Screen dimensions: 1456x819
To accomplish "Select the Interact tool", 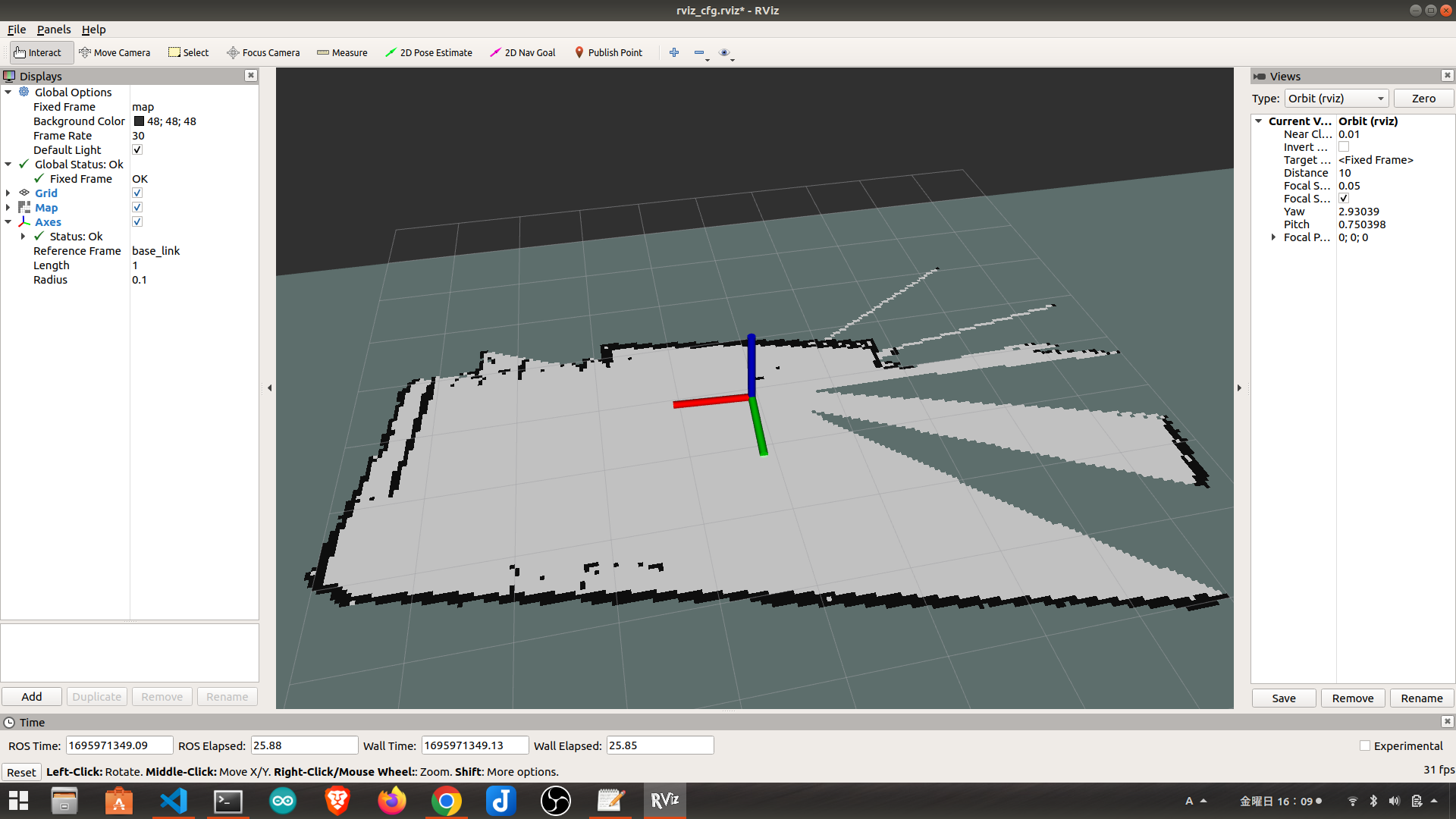I will [41, 52].
